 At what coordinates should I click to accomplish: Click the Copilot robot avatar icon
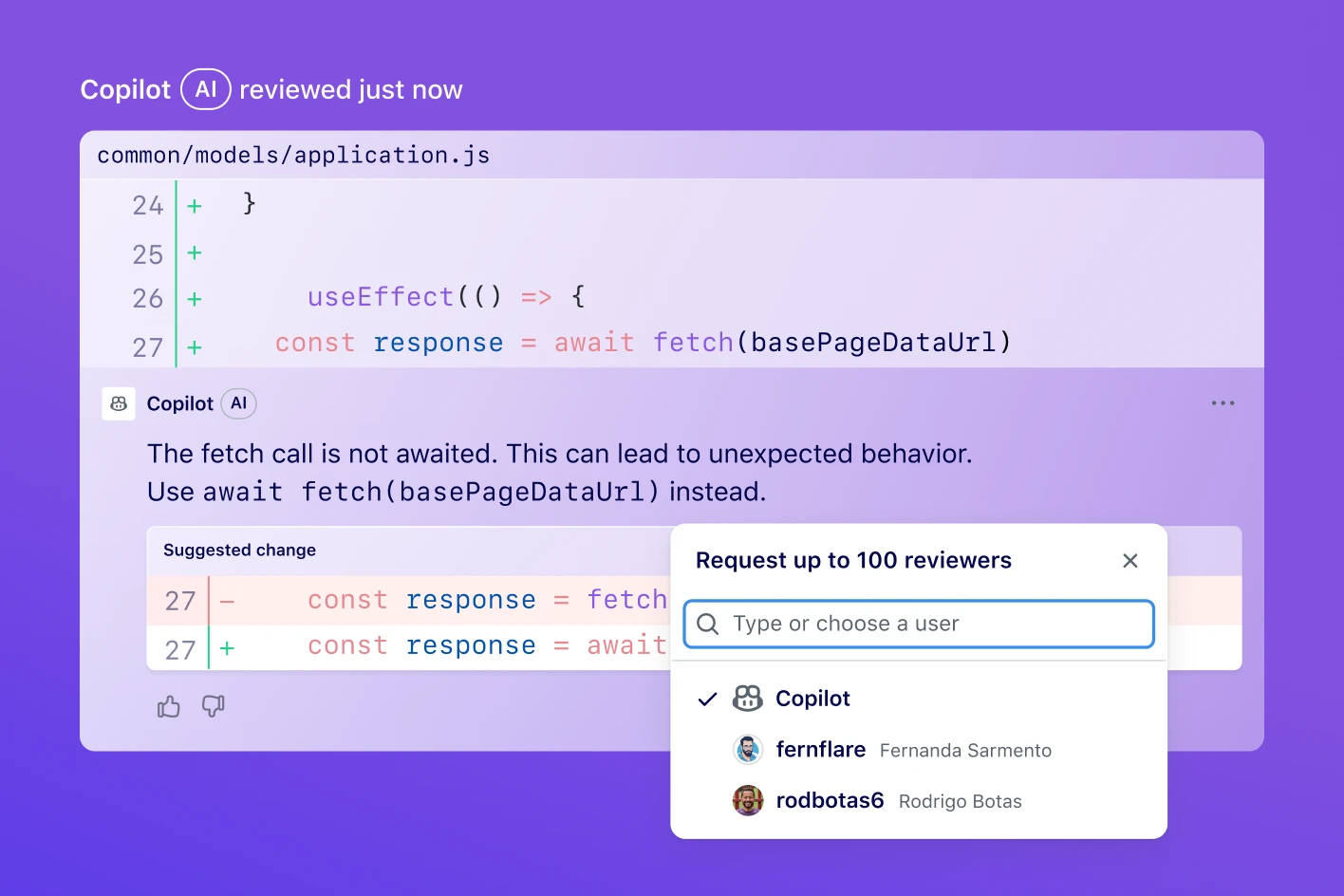[x=118, y=402]
